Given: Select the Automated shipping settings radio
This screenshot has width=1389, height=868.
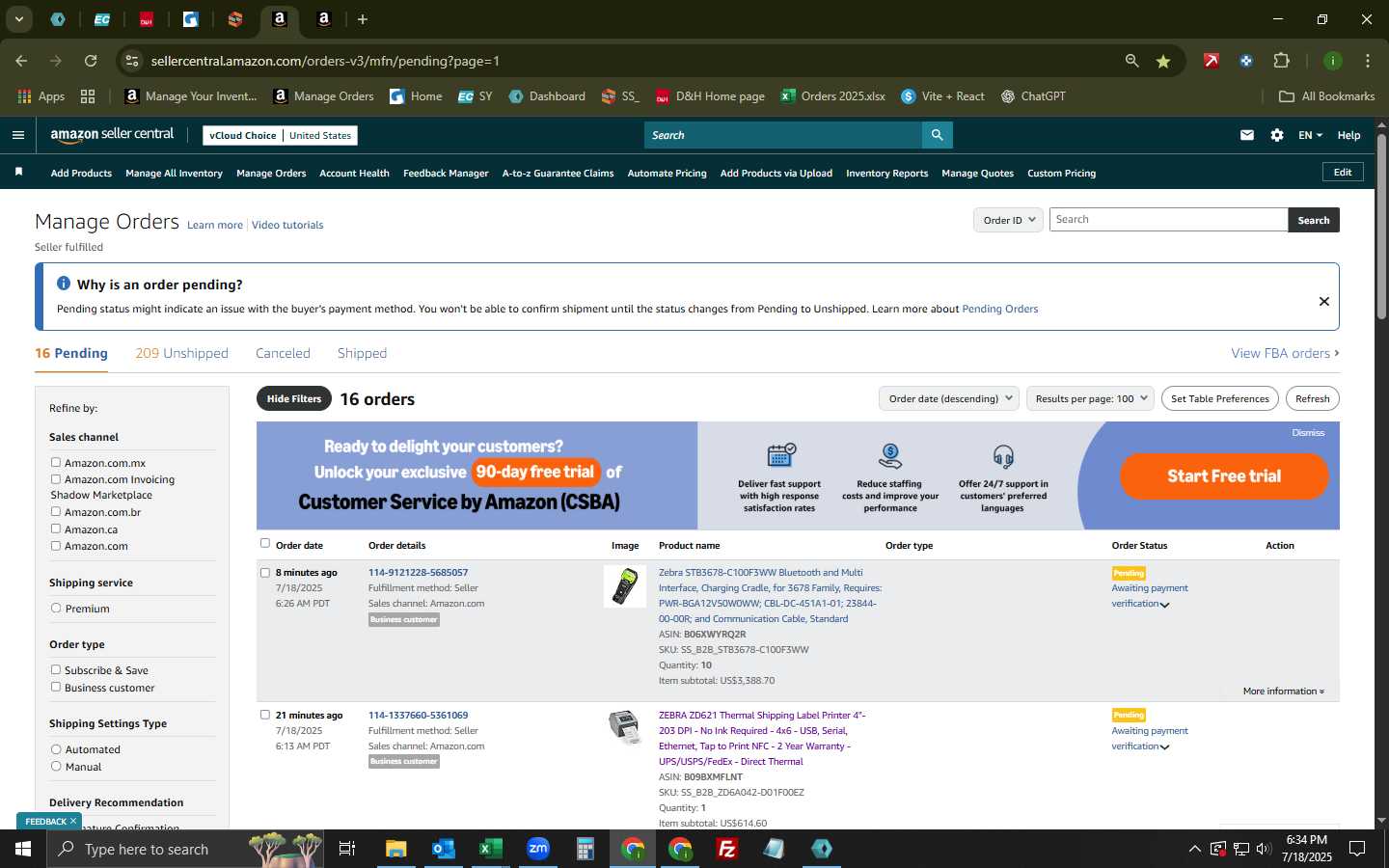Looking at the screenshot, I should click(x=56, y=748).
